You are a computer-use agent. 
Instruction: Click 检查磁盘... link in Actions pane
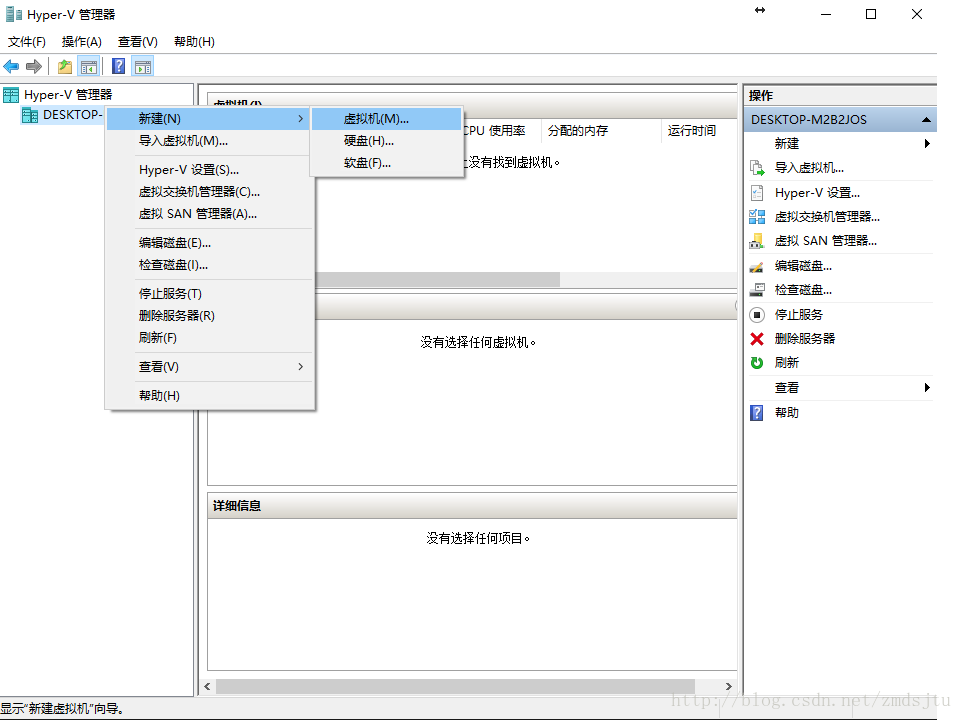802,290
